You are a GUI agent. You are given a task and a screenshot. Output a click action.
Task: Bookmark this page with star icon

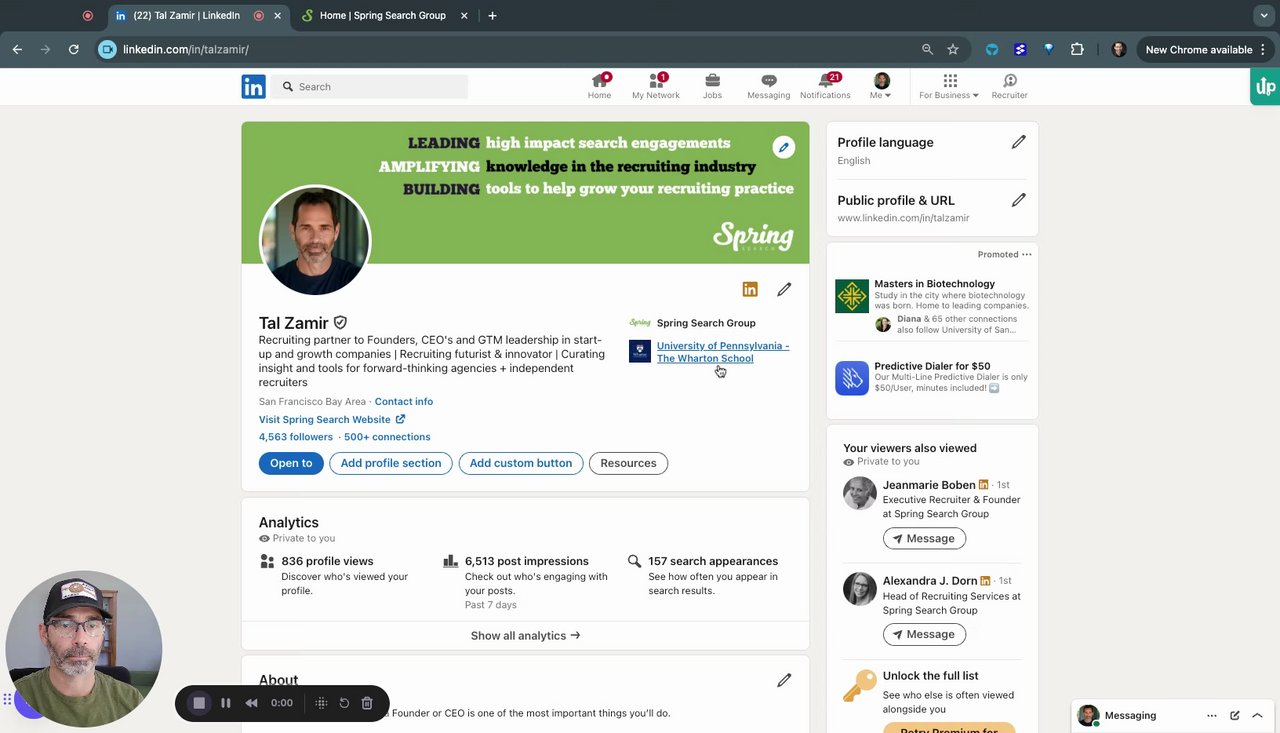pyautogui.click(x=953, y=49)
